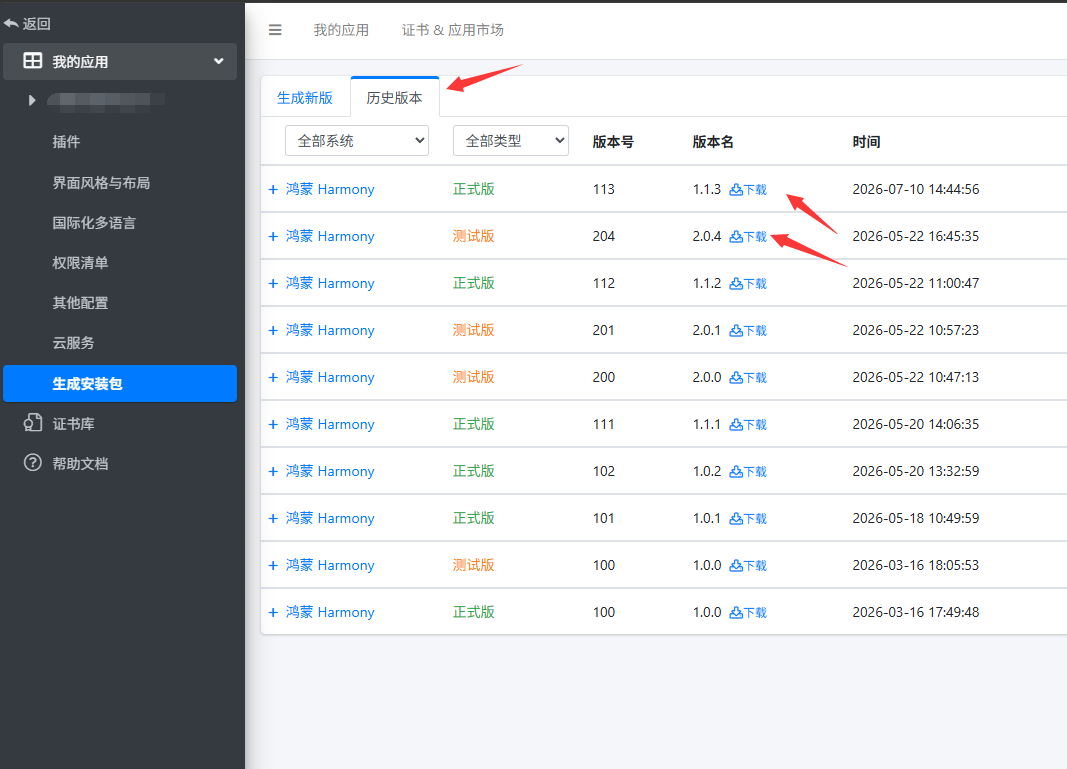The image size is (1067, 769).
Task: Open 界面风格与布局 sidebar item
Action: pyautogui.click(x=101, y=182)
